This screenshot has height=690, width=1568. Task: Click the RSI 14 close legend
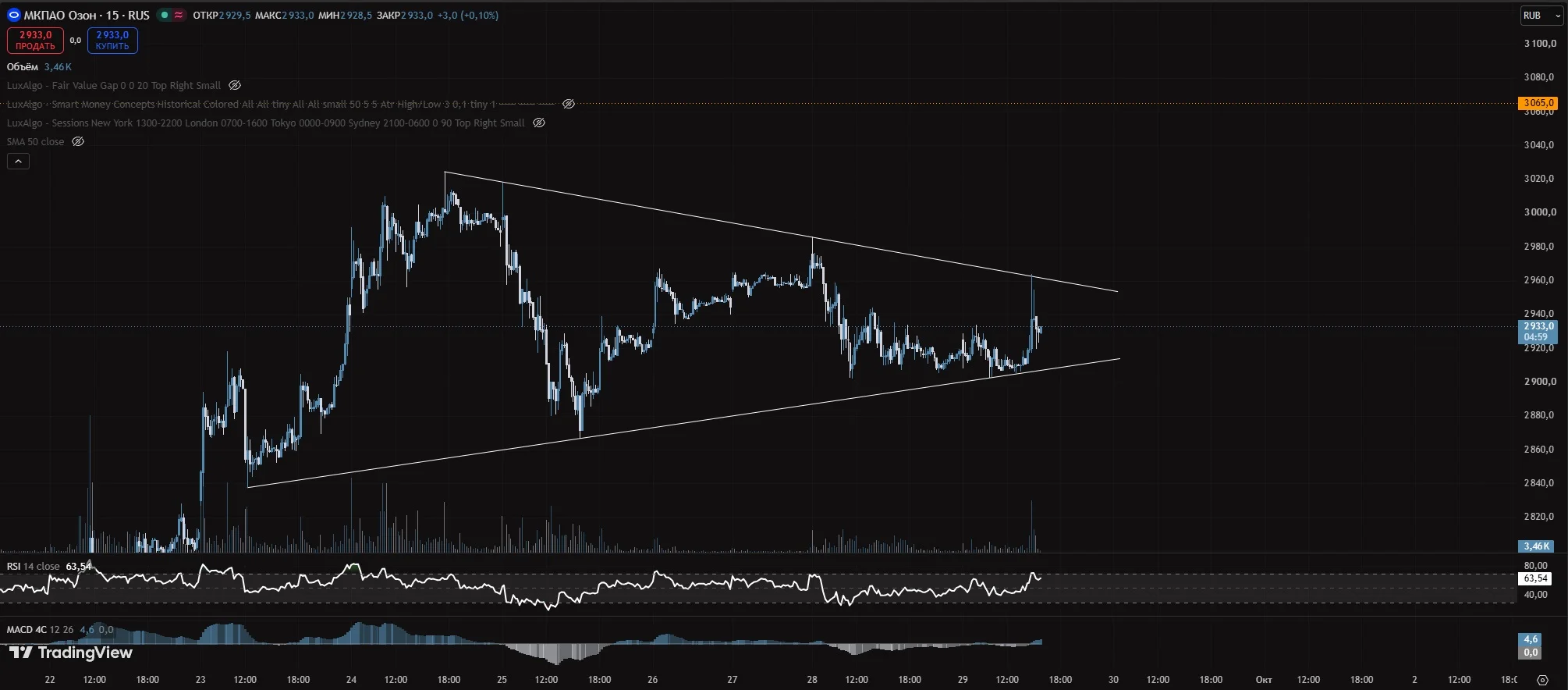[x=34, y=566]
